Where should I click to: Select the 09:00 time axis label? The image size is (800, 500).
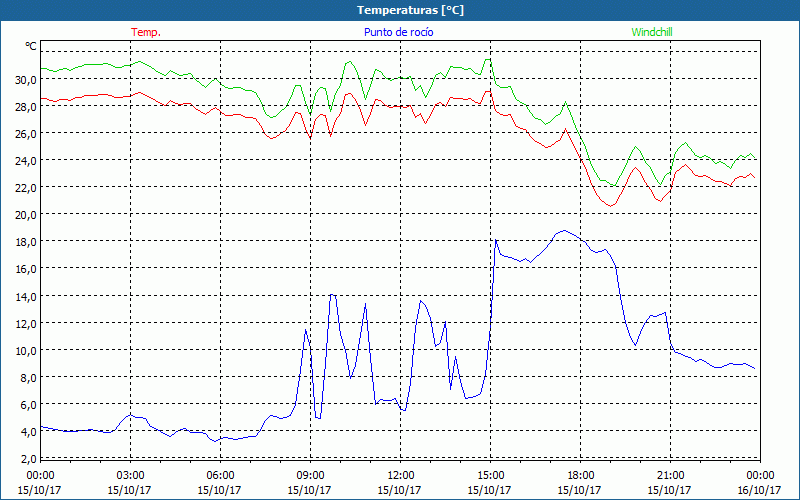(310, 475)
